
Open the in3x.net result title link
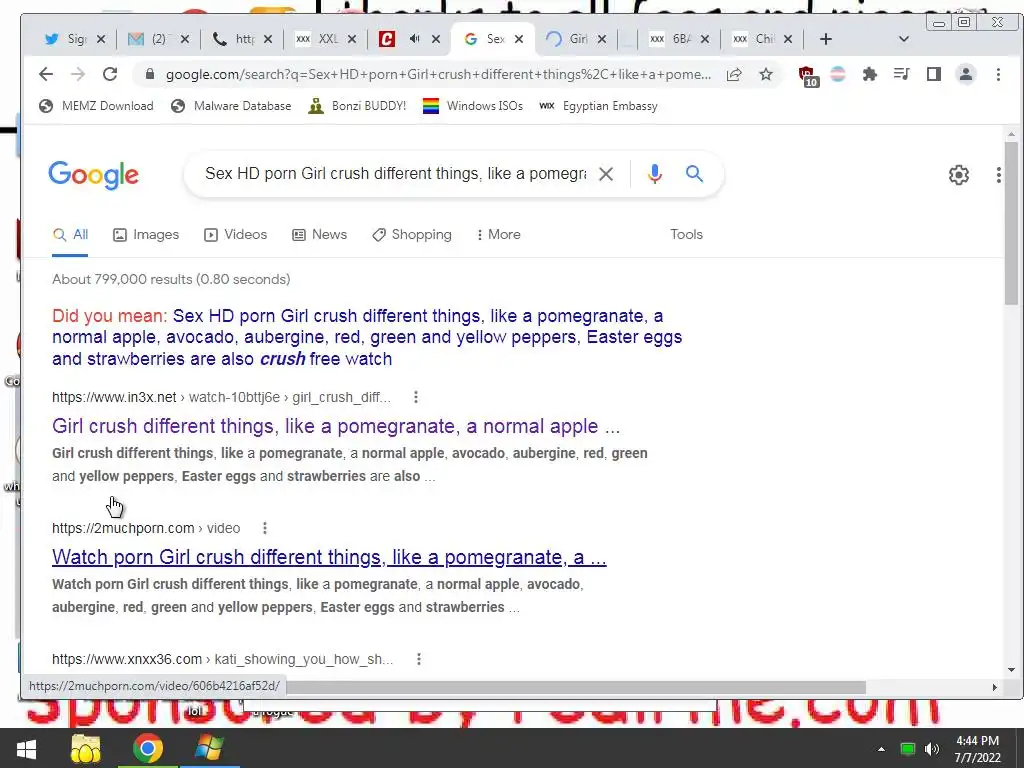point(336,426)
